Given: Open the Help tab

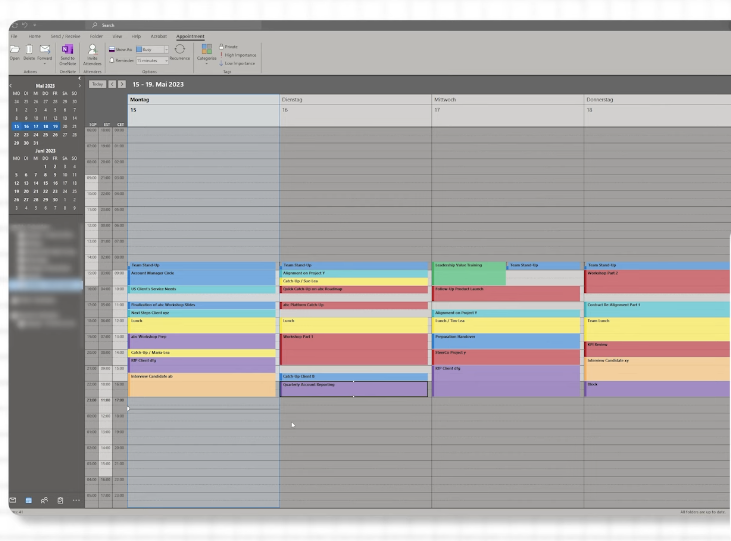Looking at the screenshot, I should point(136,36).
